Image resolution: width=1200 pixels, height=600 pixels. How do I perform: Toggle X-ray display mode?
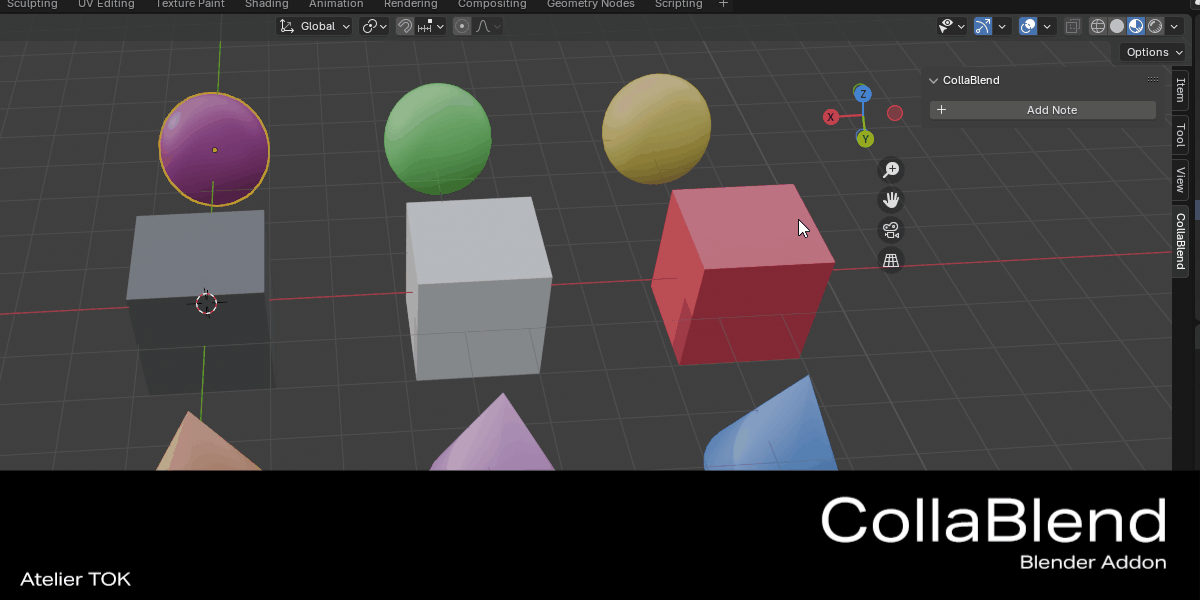[x=1072, y=26]
